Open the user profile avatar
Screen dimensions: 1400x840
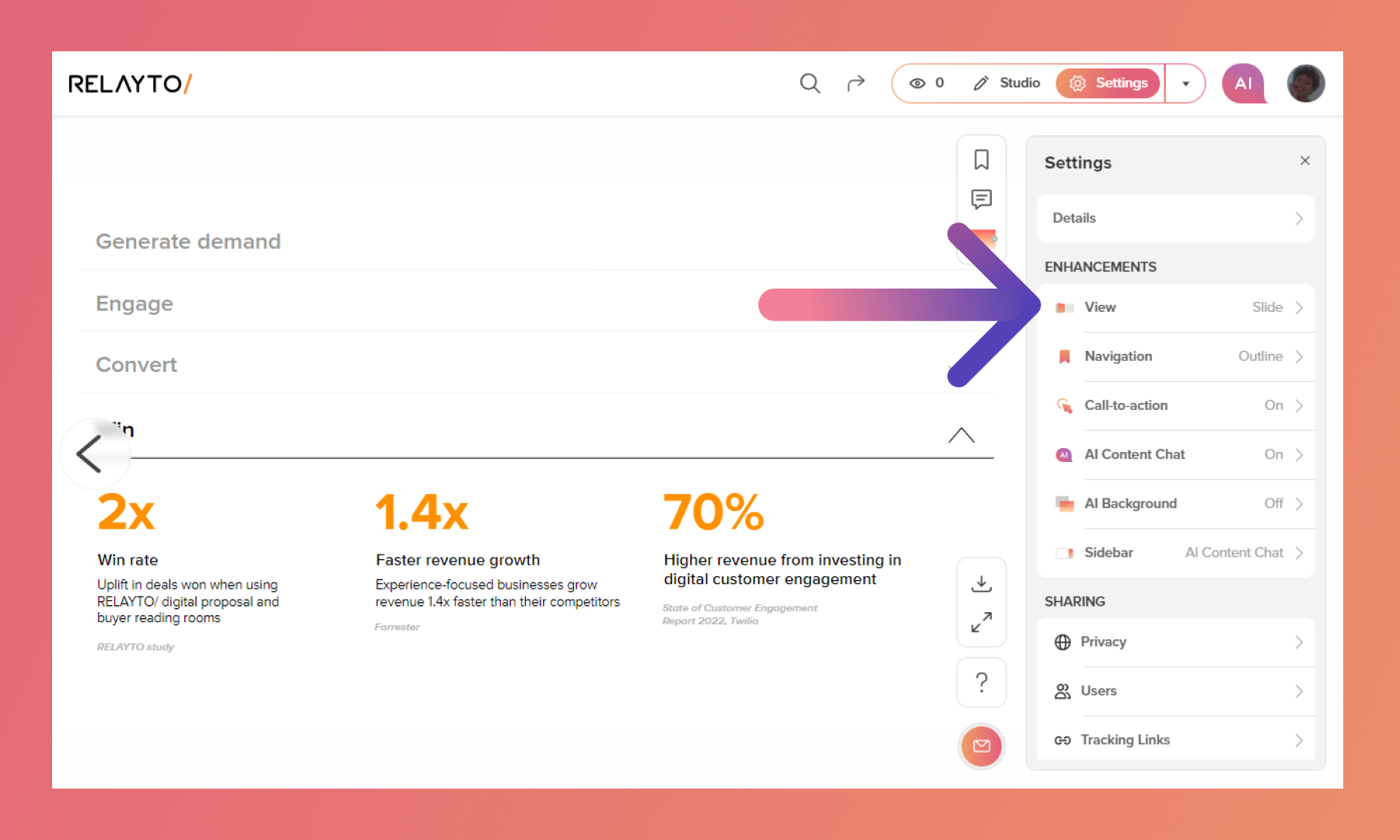[1306, 83]
